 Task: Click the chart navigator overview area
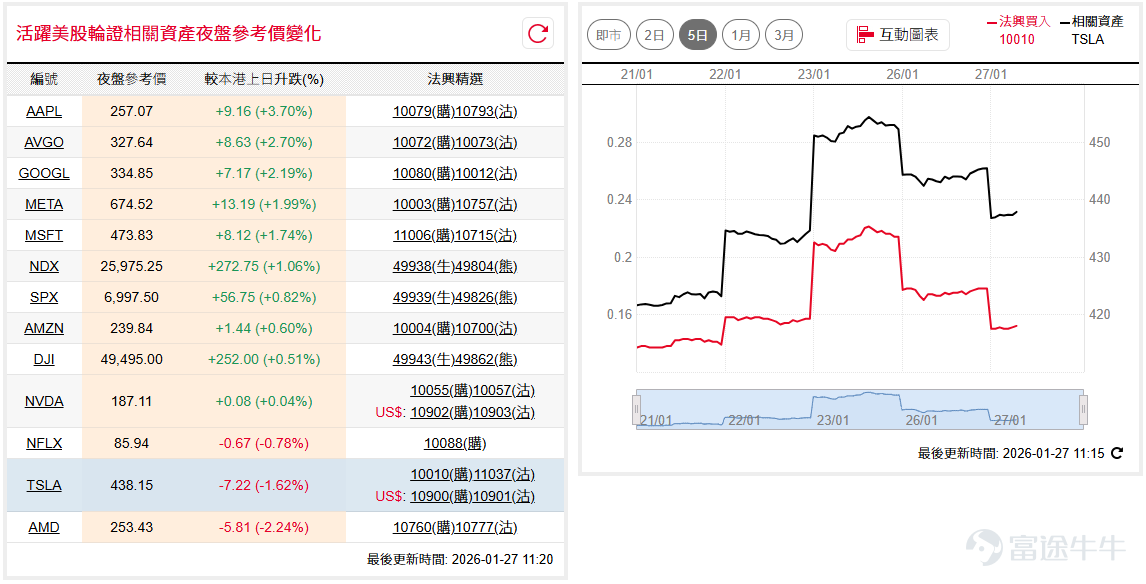pyautogui.click(x=860, y=409)
